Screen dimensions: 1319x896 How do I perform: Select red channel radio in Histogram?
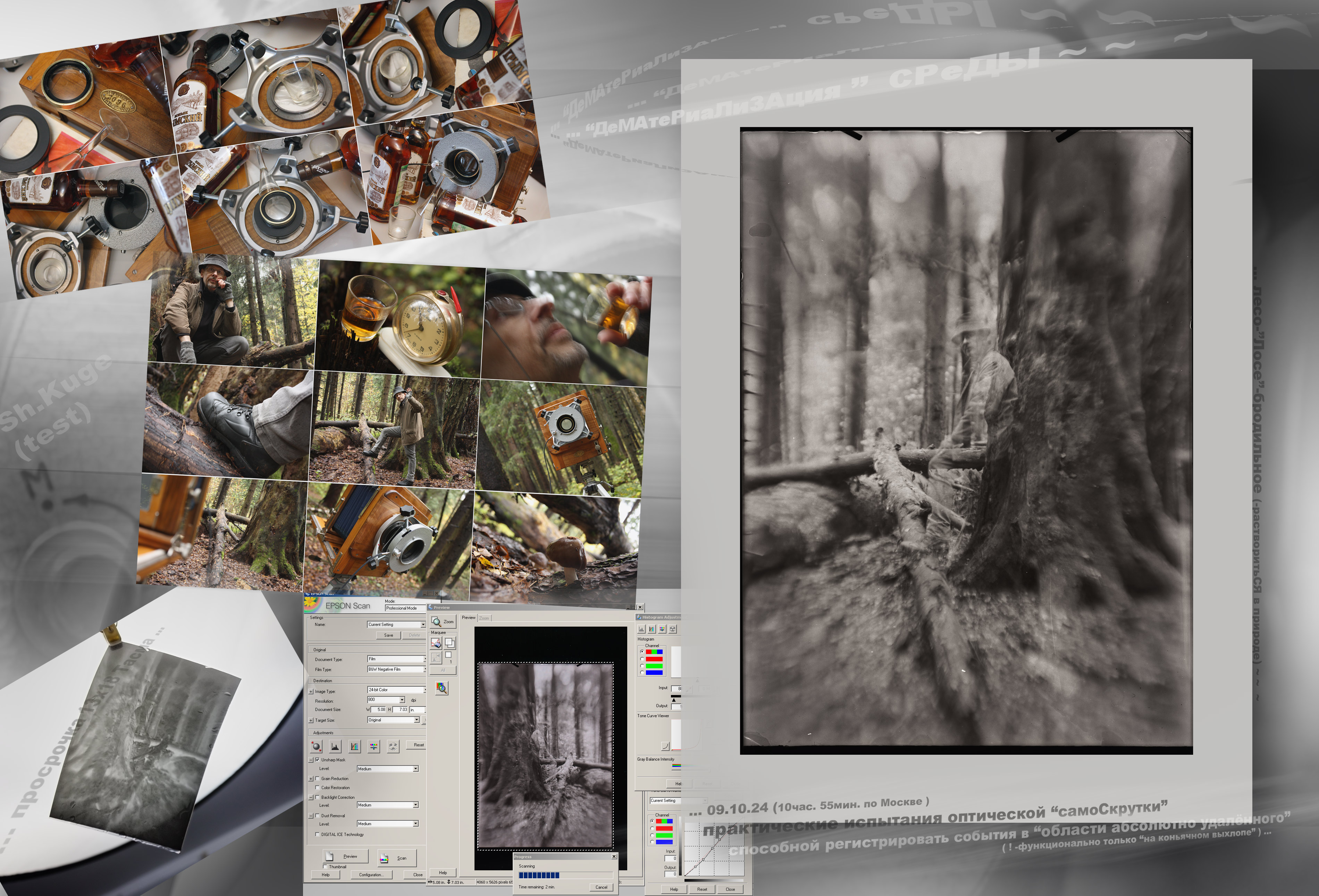[x=642, y=659]
